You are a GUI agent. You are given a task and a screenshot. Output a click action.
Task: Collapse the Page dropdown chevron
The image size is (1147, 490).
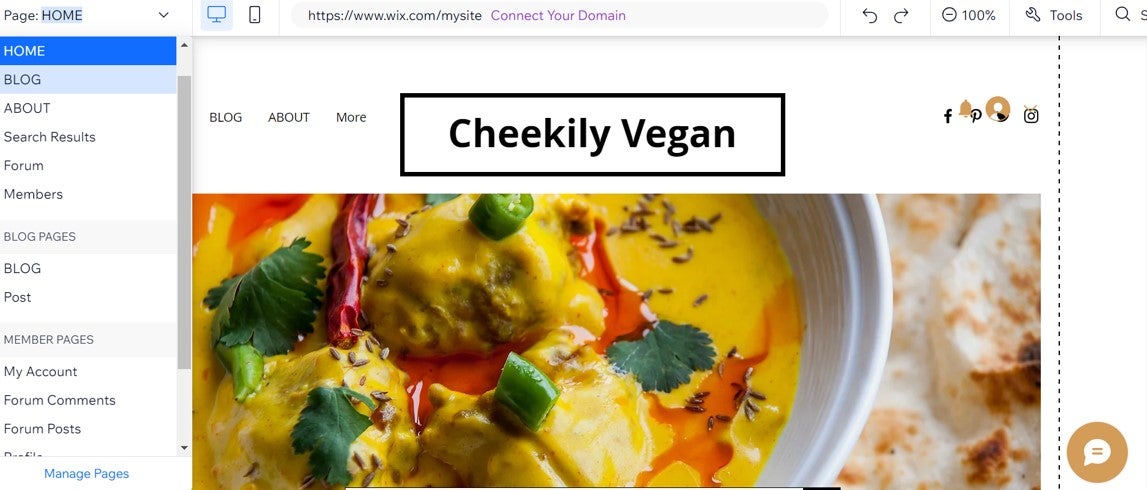point(163,15)
